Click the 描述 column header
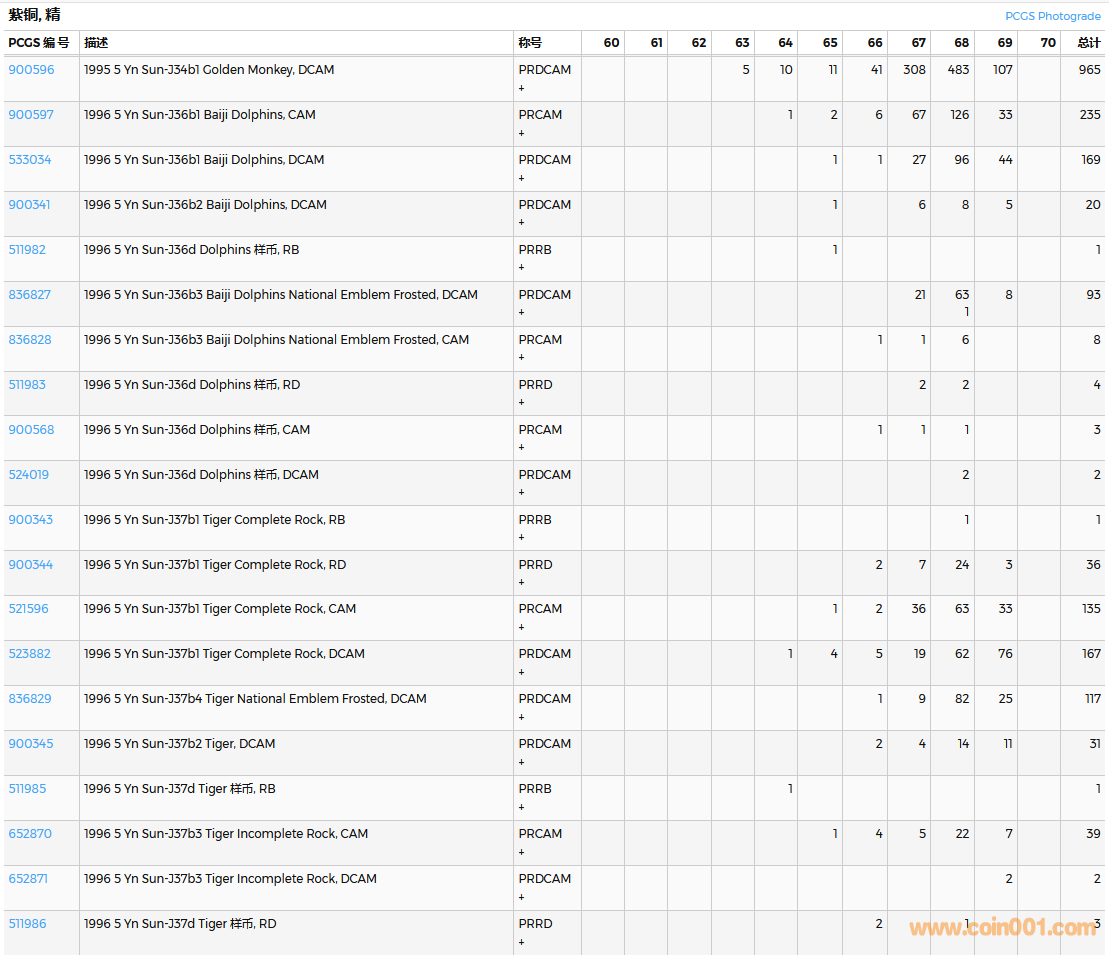1109x955 pixels. click(96, 43)
